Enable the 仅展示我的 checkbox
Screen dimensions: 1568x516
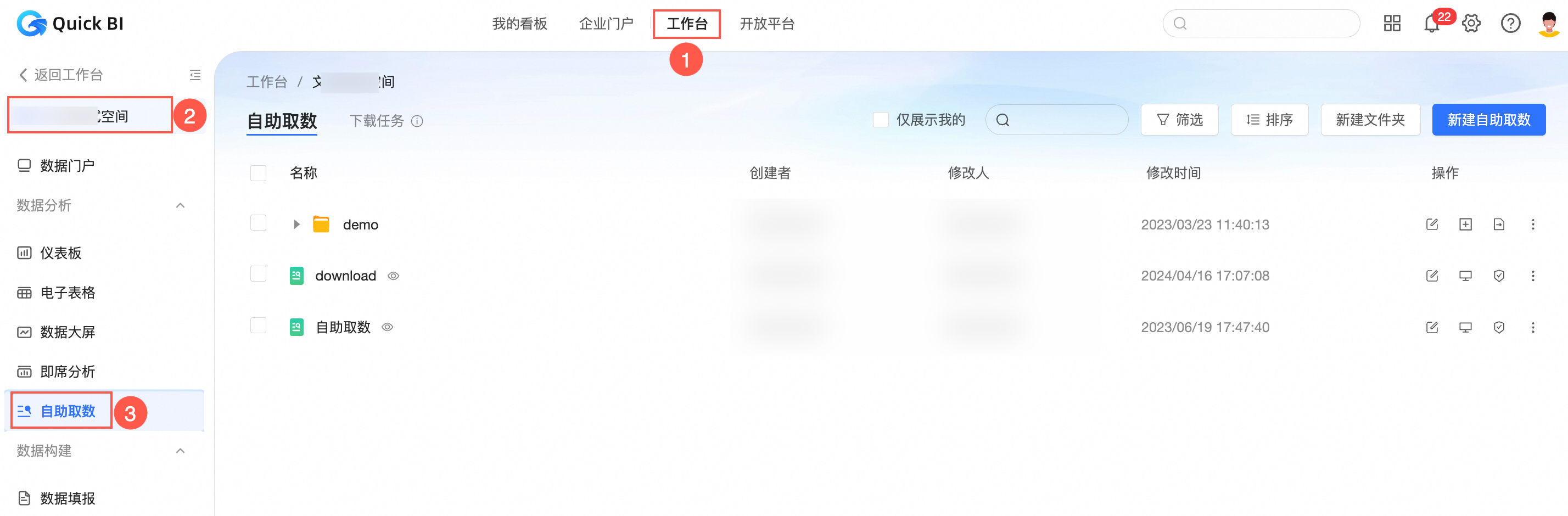tap(880, 120)
